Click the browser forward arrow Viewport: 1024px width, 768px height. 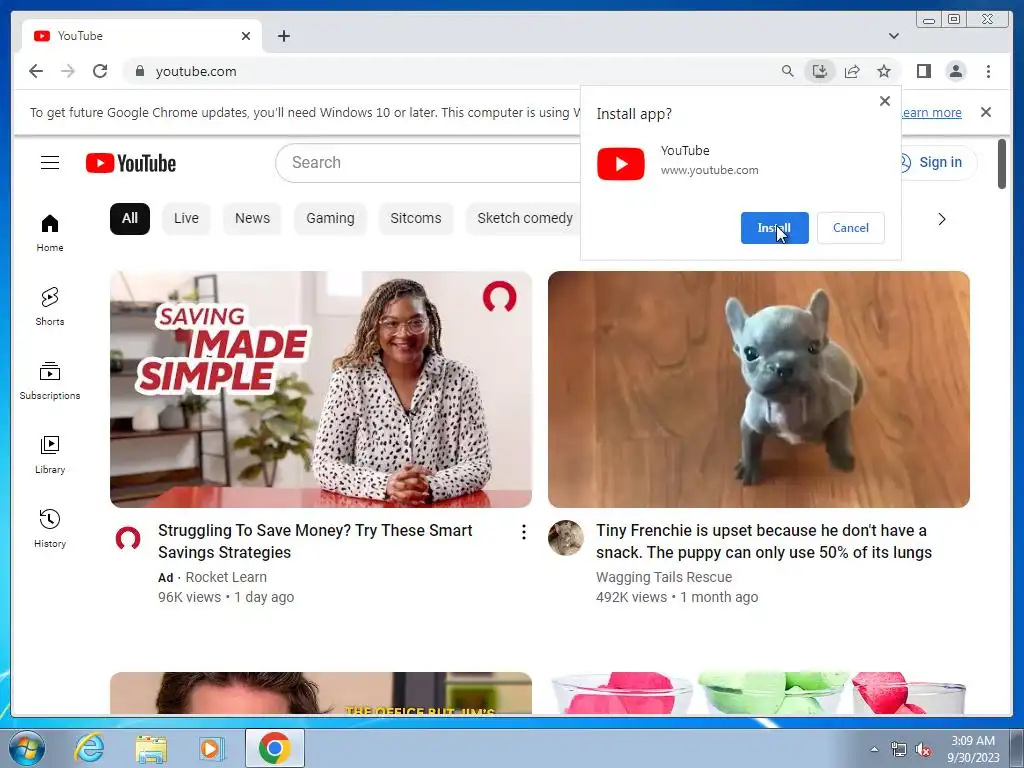pos(68,71)
